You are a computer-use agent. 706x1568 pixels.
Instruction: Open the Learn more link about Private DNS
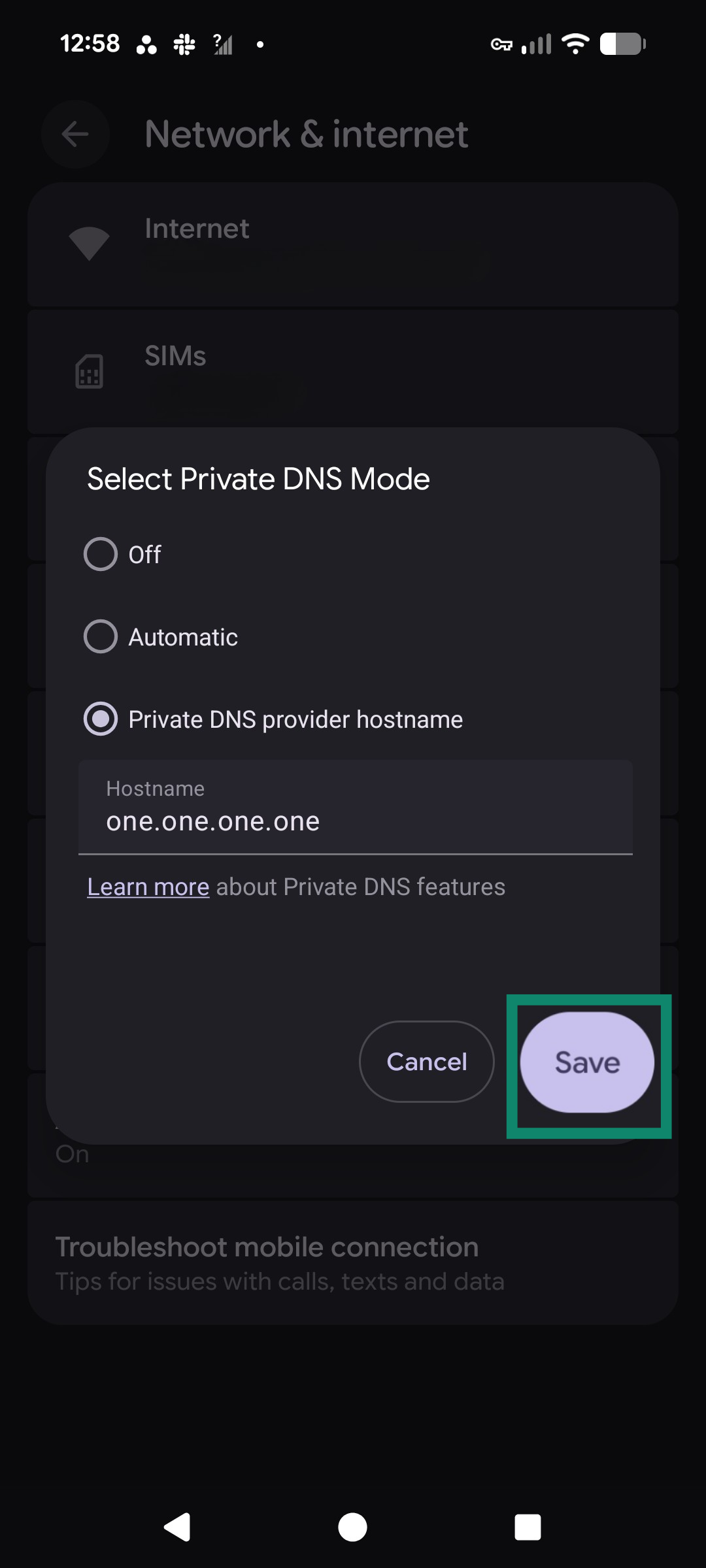148,886
